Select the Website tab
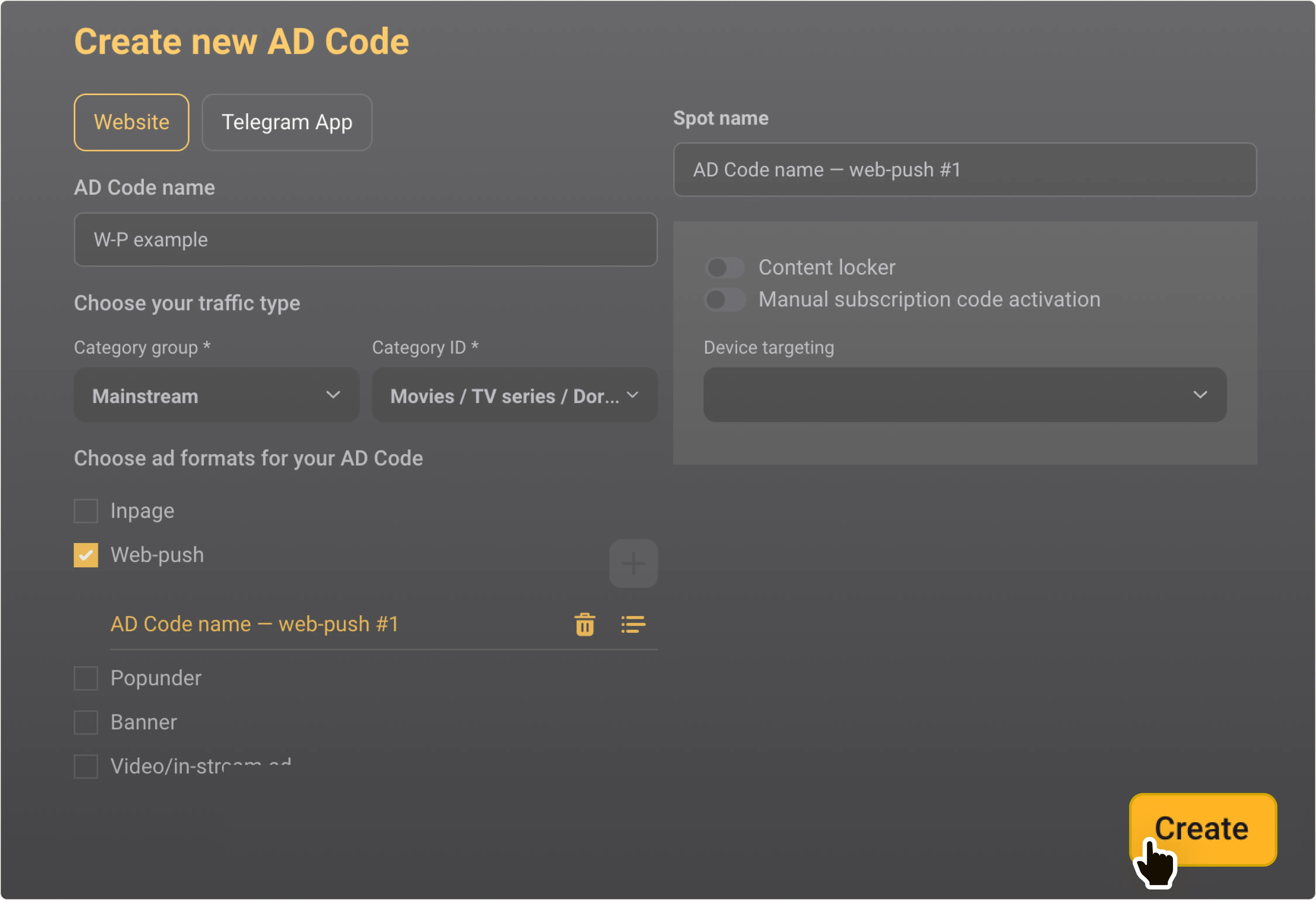 coord(131,122)
